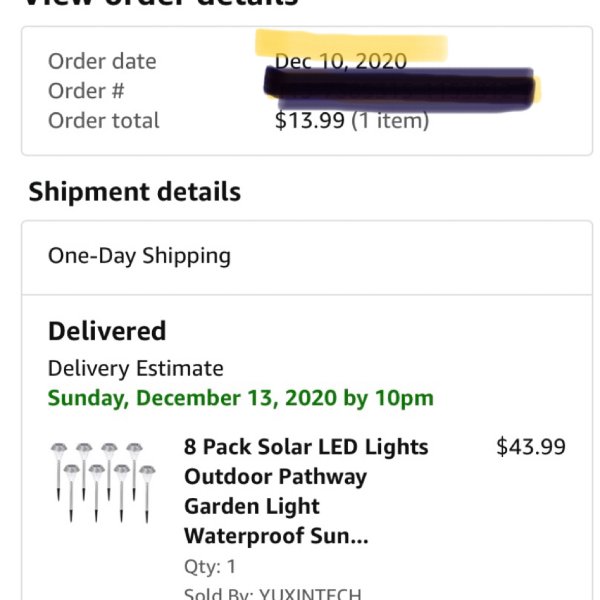Select the Shipment details heading

point(135,192)
